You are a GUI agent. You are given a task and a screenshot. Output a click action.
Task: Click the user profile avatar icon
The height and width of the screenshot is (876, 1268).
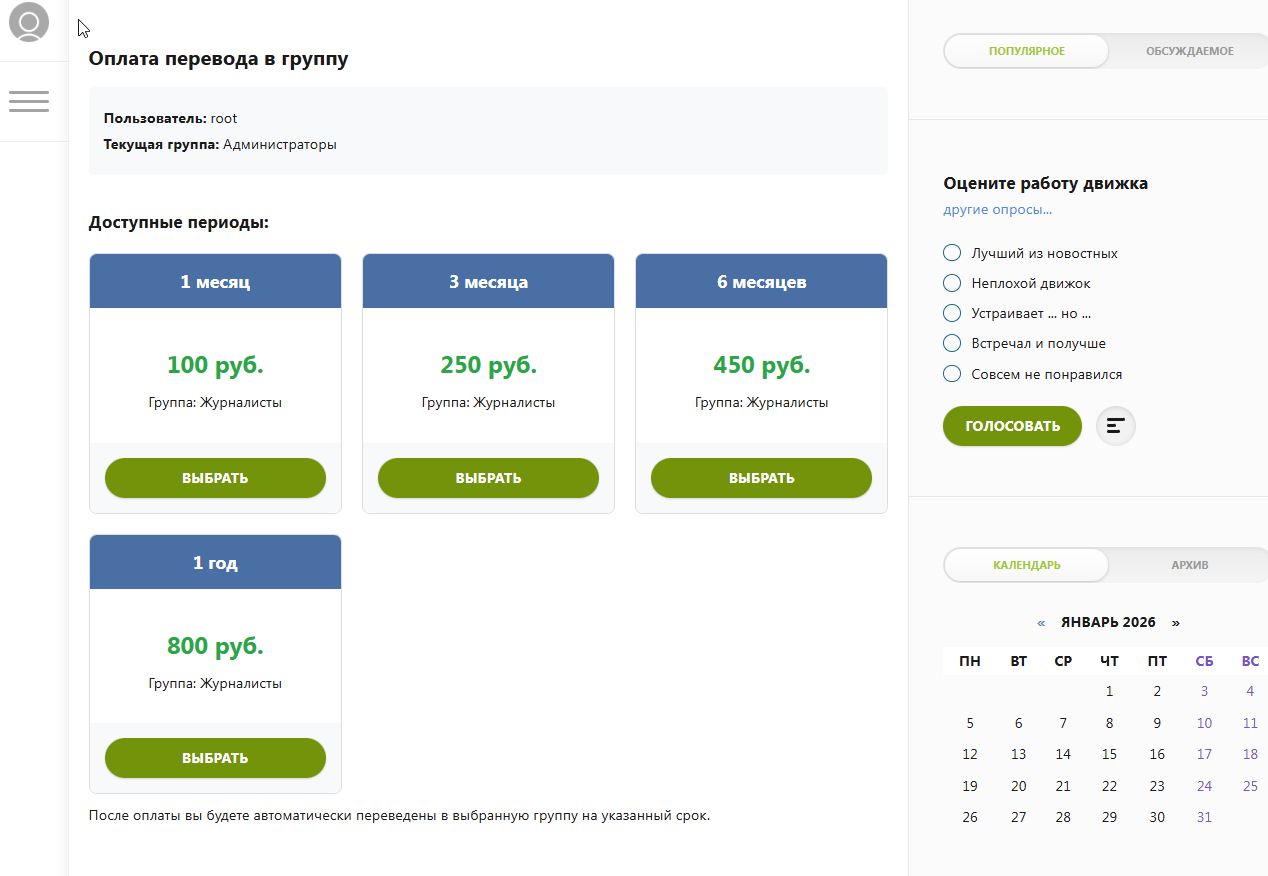[x=29, y=22]
